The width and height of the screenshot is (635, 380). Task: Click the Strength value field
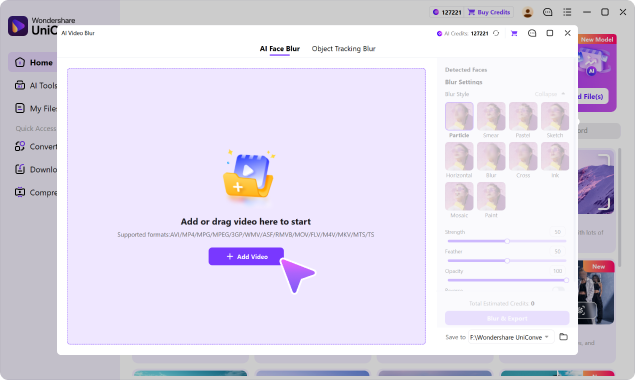[x=558, y=232]
